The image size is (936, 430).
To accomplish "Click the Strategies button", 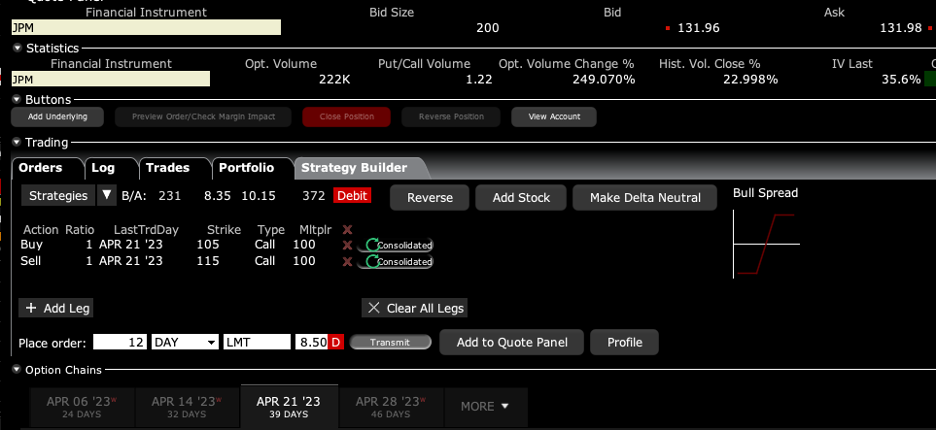I will point(58,195).
